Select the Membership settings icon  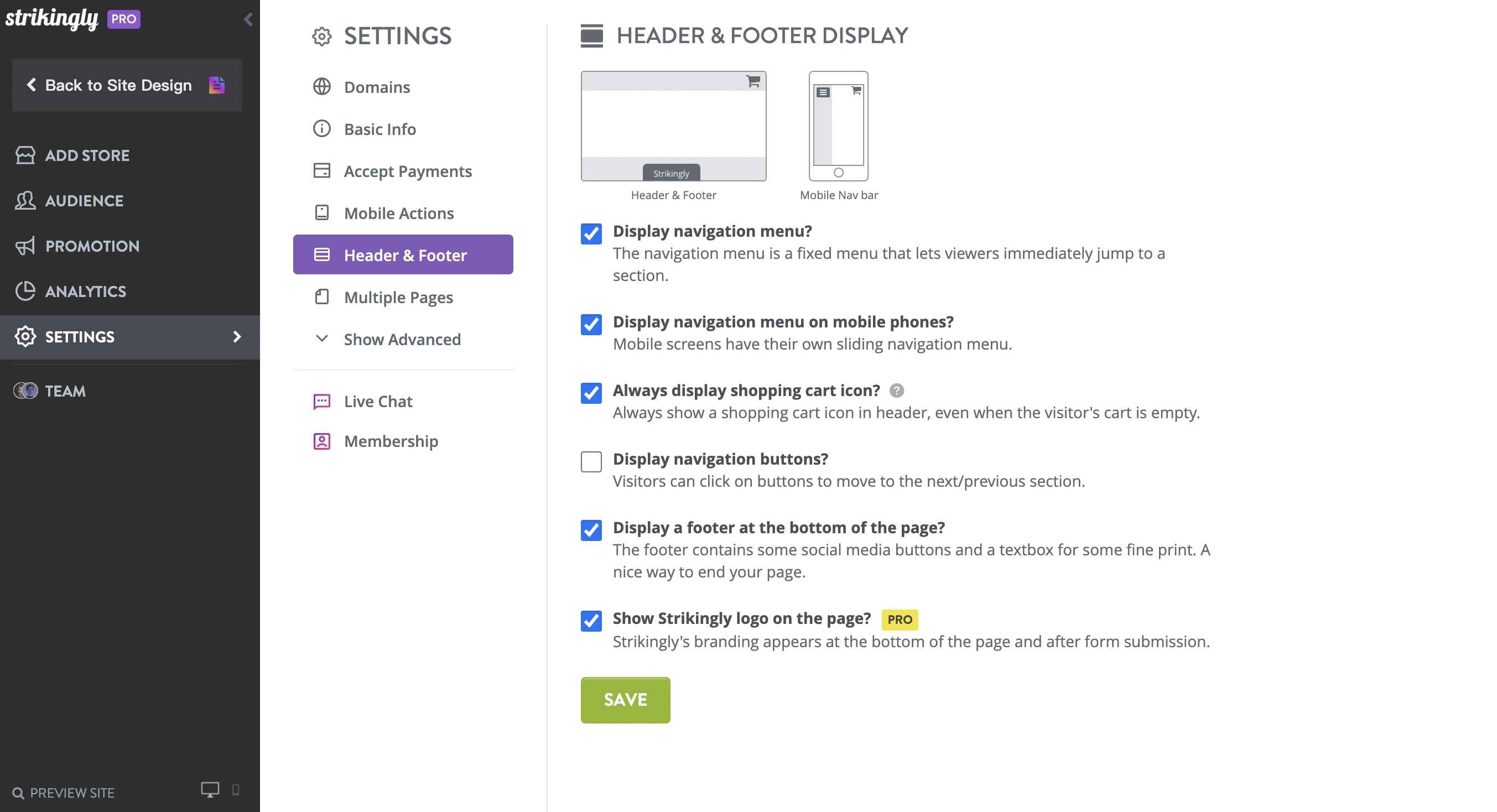click(321, 441)
